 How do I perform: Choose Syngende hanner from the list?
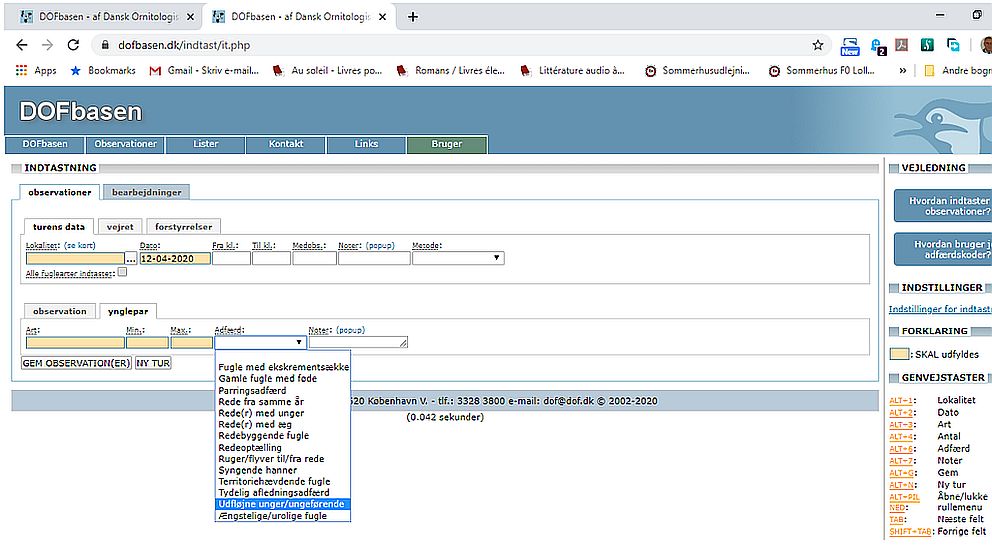point(283,470)
